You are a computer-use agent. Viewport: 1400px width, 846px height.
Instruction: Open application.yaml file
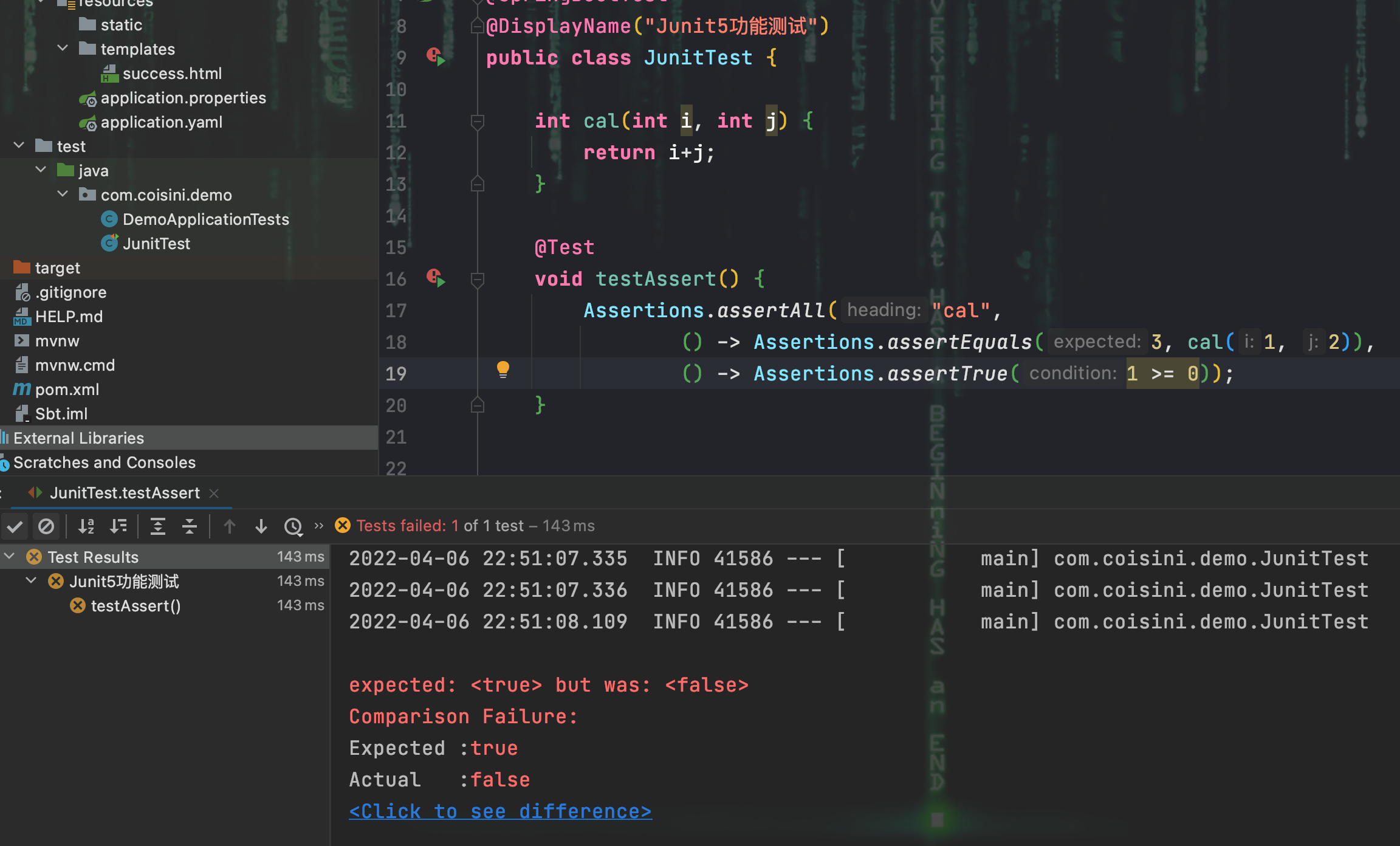pyautogui.click(x=161, y=122)
